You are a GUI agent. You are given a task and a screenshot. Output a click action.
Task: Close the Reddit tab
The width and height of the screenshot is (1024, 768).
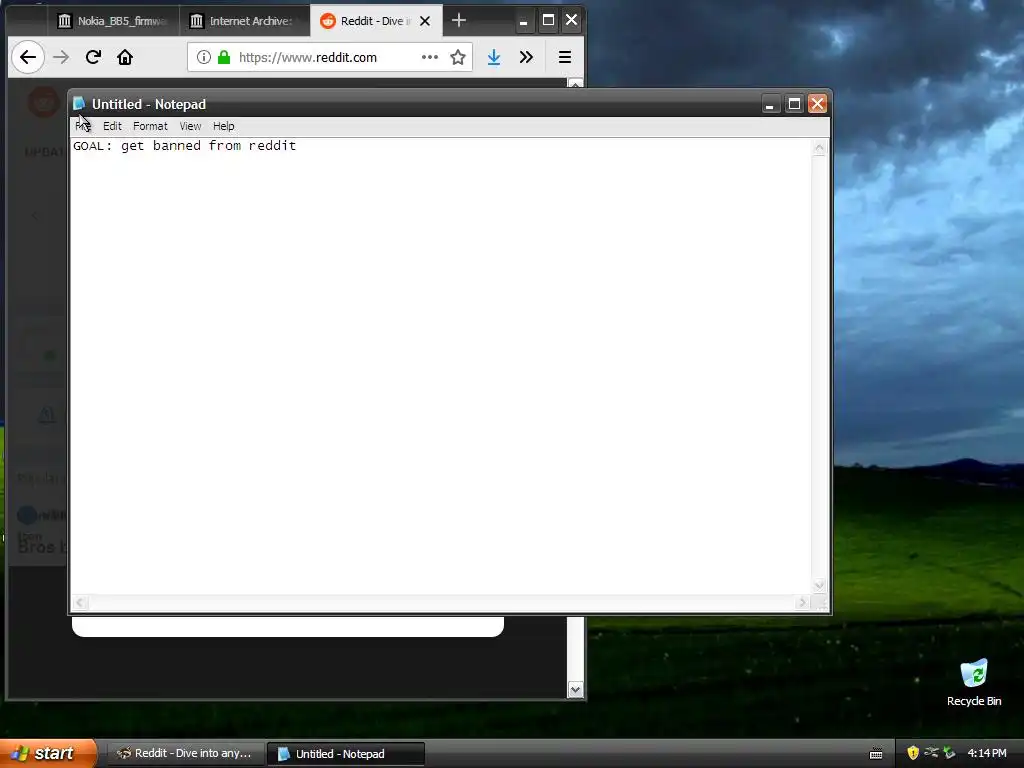pyautogui.click(x=425, y=21)
